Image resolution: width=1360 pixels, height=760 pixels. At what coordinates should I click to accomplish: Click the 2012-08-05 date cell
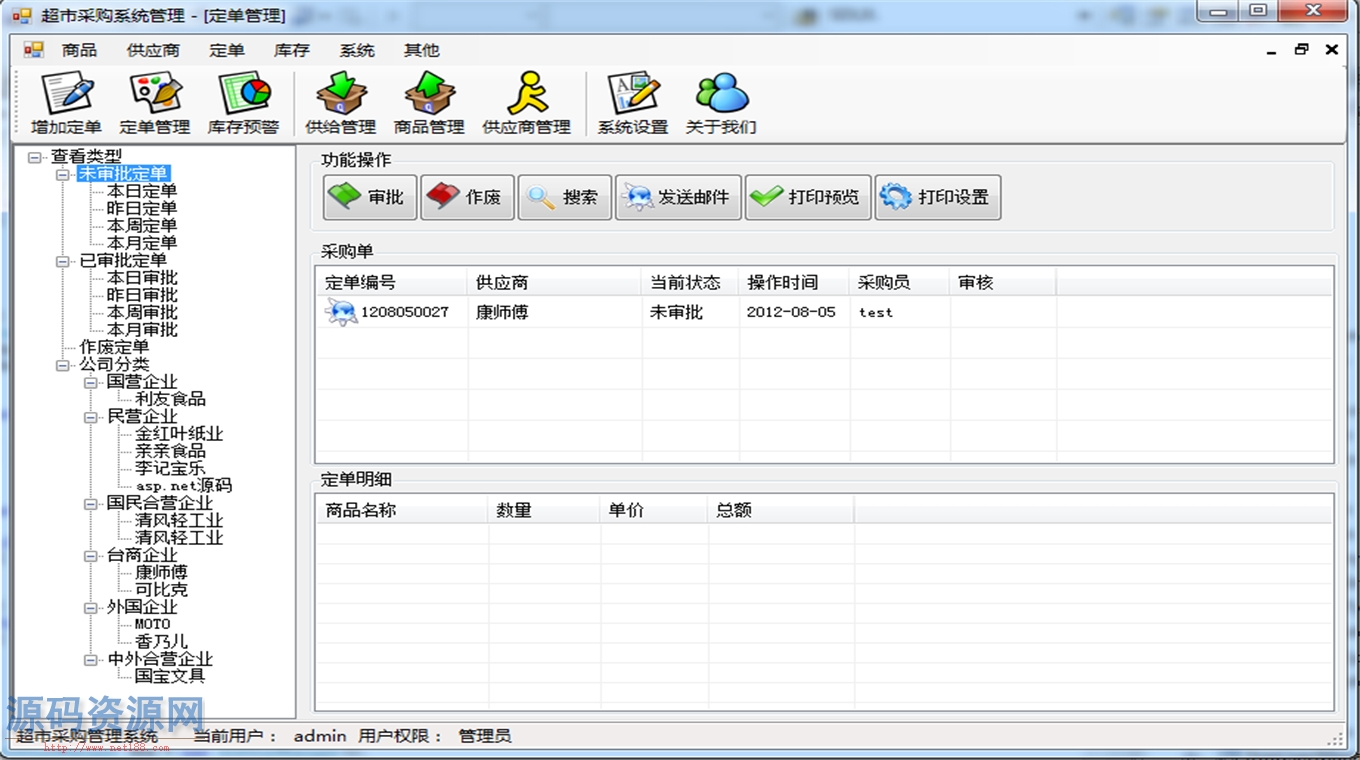[x=791, y=312]
